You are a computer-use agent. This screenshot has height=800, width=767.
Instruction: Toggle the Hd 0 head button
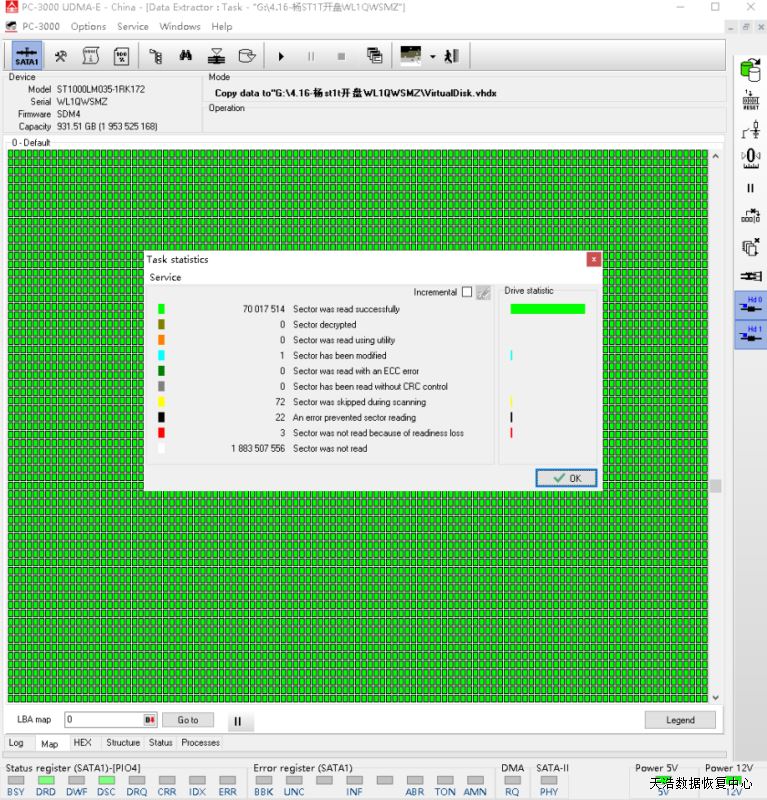coord(750,305)
